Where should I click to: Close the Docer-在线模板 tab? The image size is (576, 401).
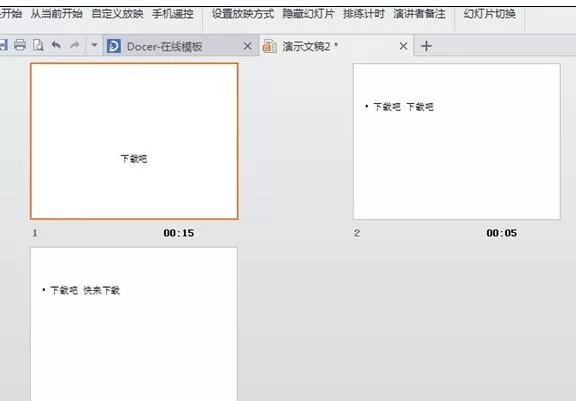[248, 46]
